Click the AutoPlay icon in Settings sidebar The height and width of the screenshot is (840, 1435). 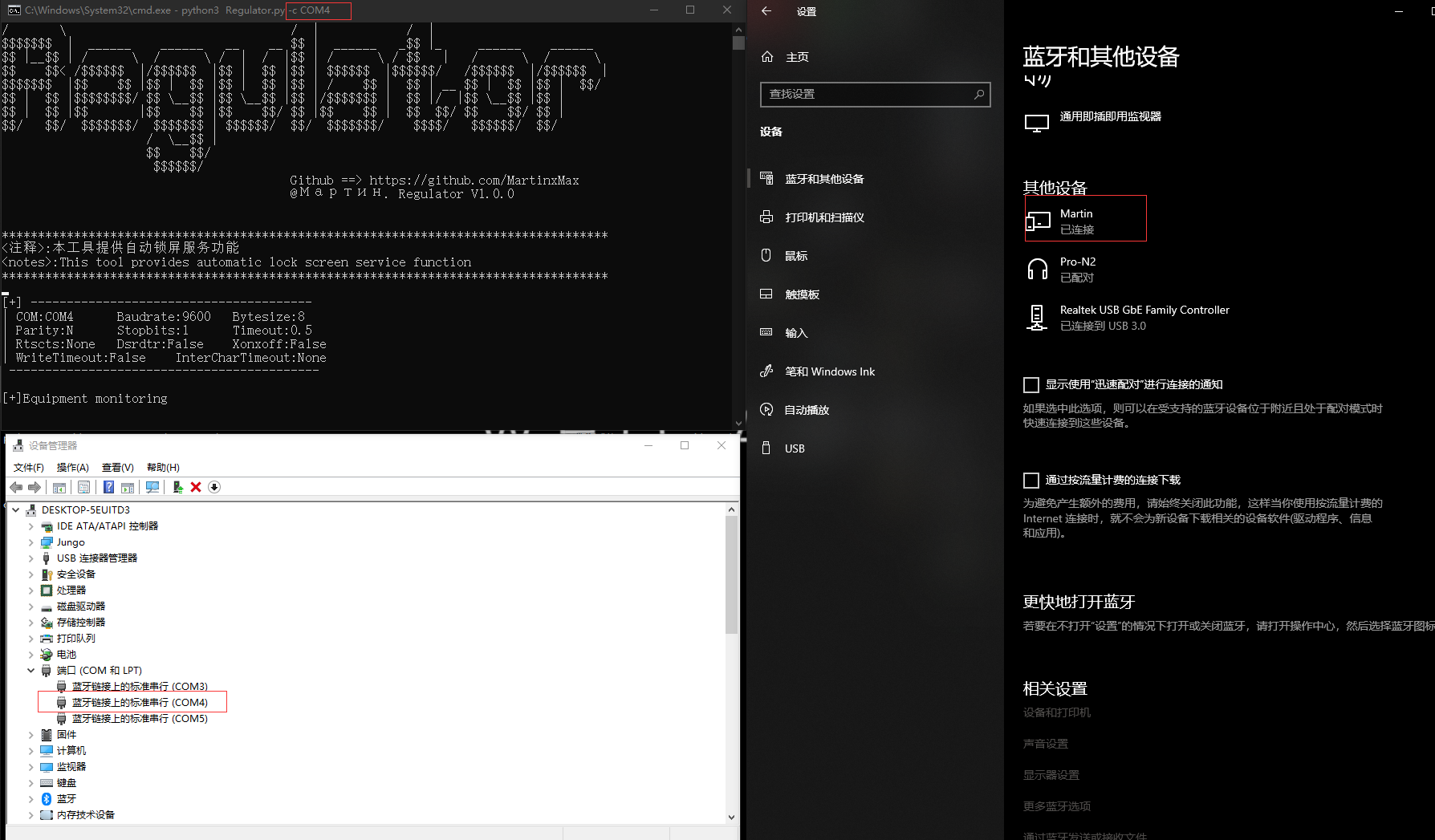click(x=766, y=409)
